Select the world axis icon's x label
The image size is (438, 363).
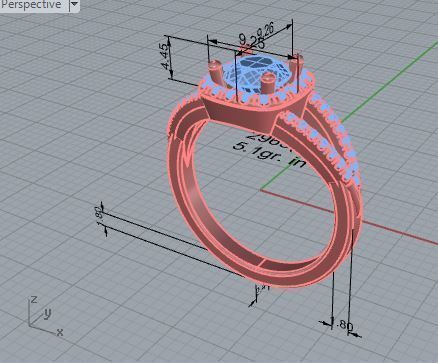[x=60, y=332]
